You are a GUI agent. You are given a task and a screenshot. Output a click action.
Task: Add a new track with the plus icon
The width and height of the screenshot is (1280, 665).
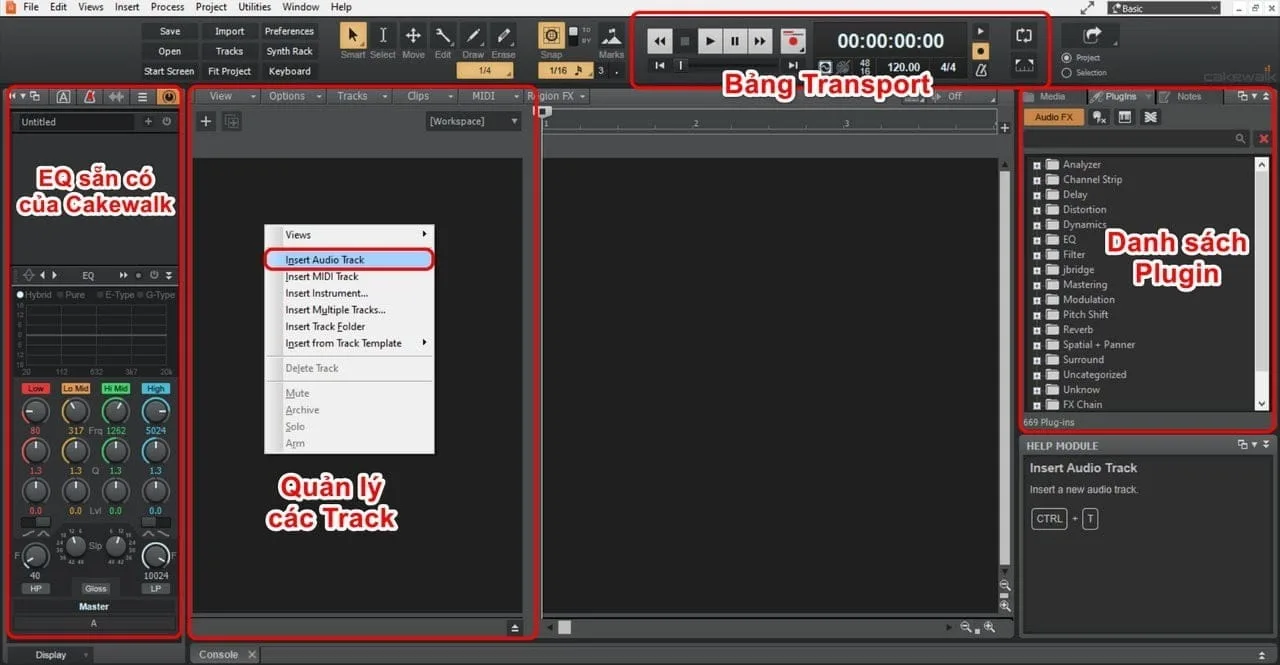pyautogui.click(x=206, y=121)
